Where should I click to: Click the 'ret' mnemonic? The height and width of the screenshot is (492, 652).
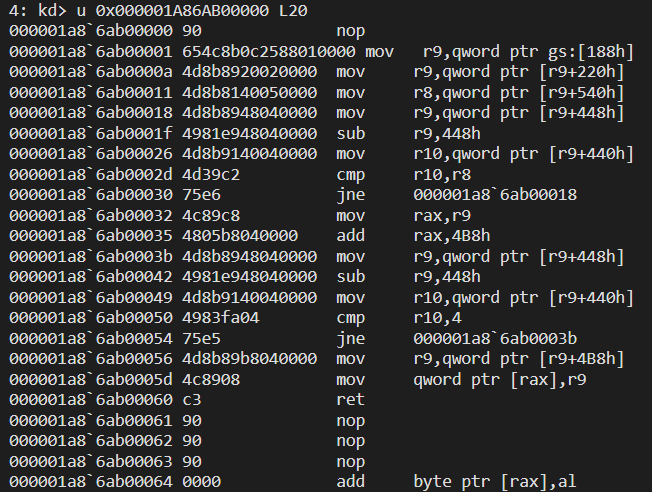tap(351, 400)
